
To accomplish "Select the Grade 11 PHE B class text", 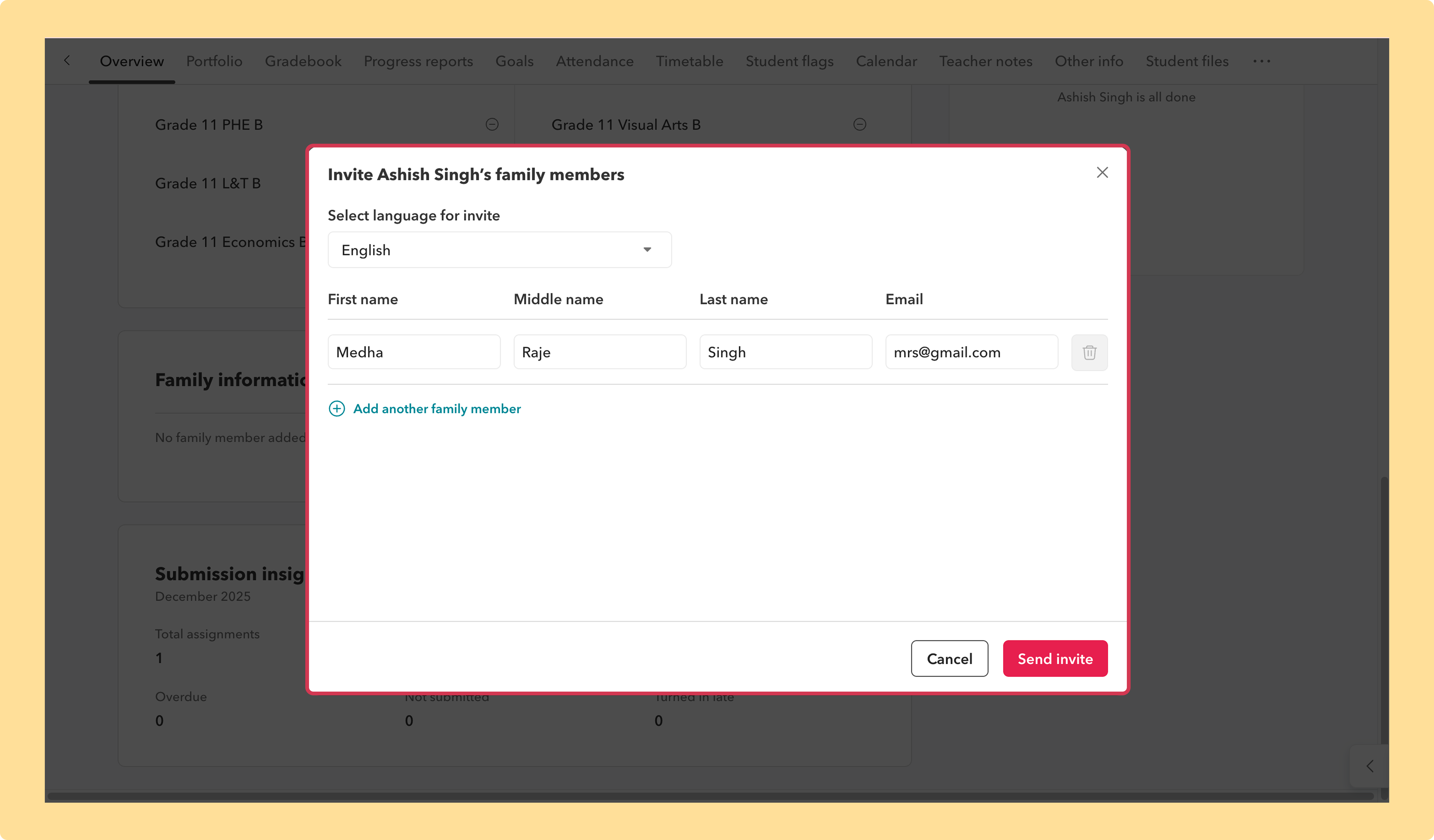I will click(209, 125).
